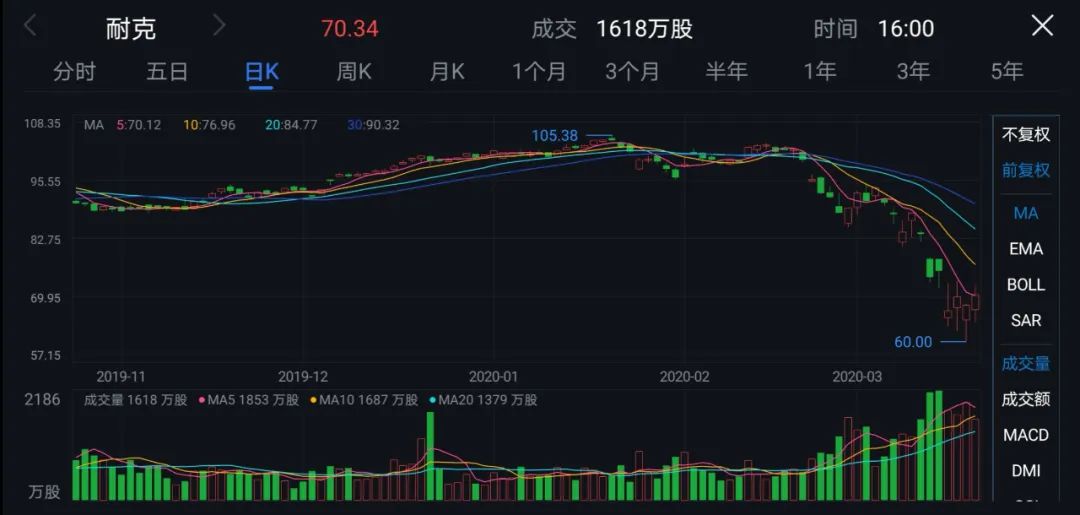Select the 月K tab
The height and width of the screenshot is (515, 1080).
pos(447,72)
